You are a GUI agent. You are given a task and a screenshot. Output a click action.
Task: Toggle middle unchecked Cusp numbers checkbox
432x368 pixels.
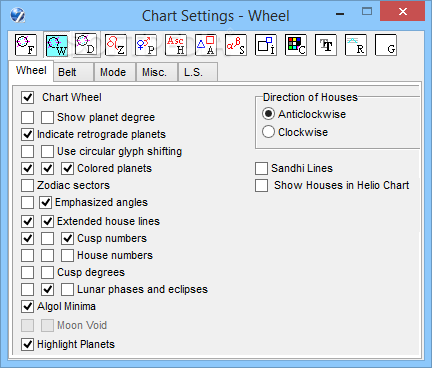coord(47,238)
